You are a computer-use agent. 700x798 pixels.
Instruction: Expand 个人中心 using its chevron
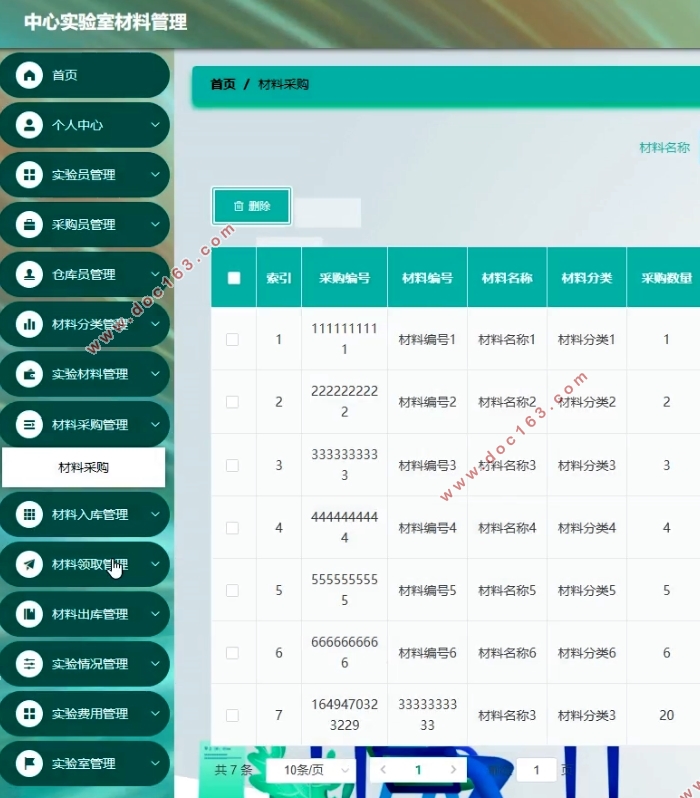pos(155,125)
